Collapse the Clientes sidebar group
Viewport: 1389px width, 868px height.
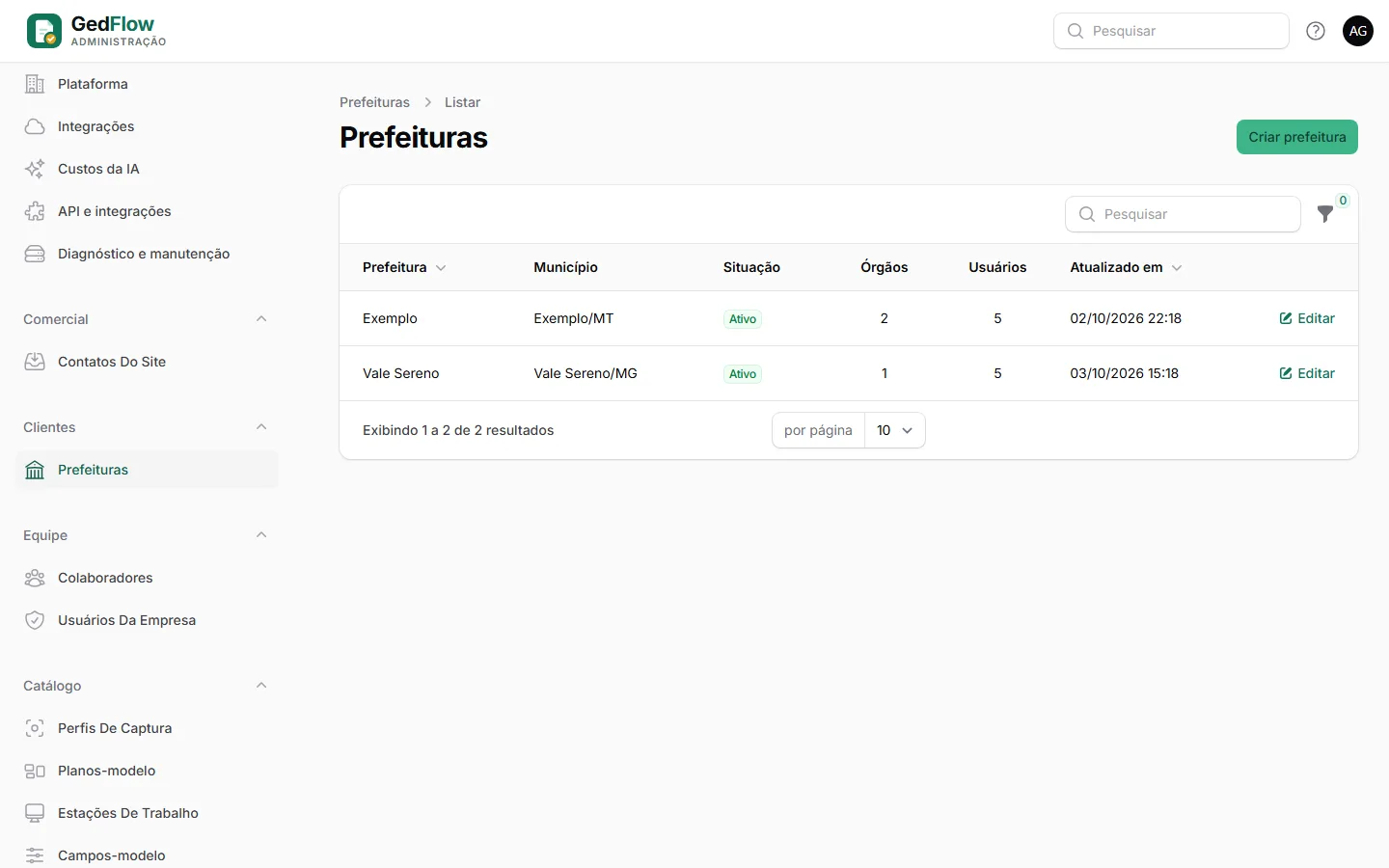pyautogui.click(x=261, y=427)
